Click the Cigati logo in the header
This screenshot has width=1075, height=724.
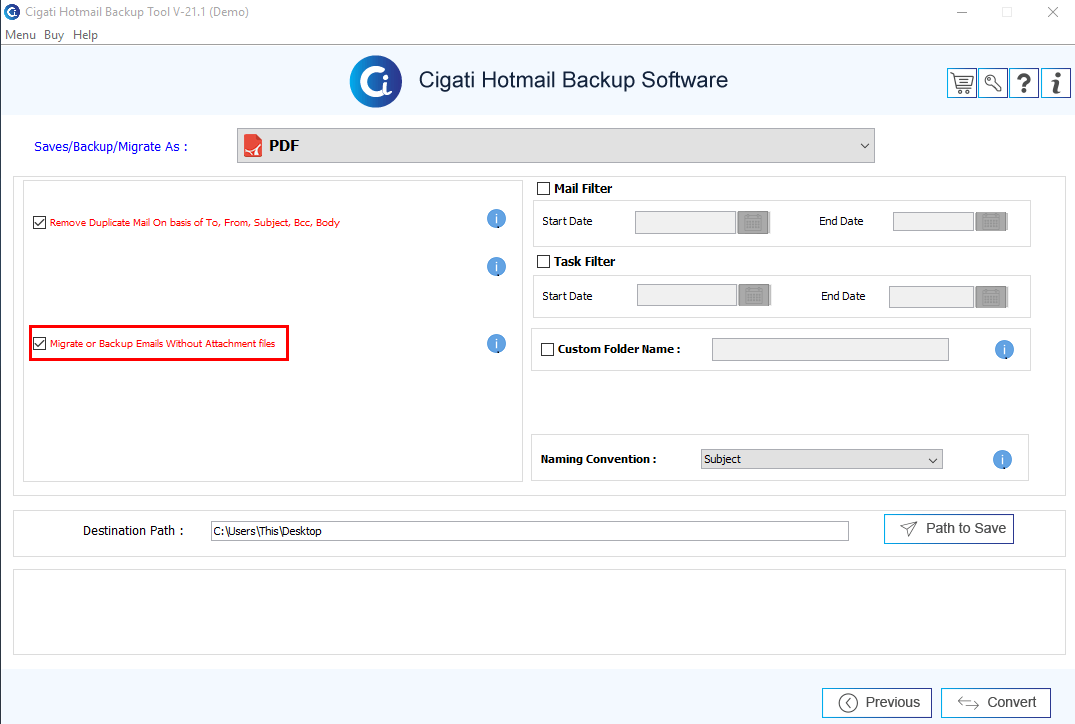[376, 82]
